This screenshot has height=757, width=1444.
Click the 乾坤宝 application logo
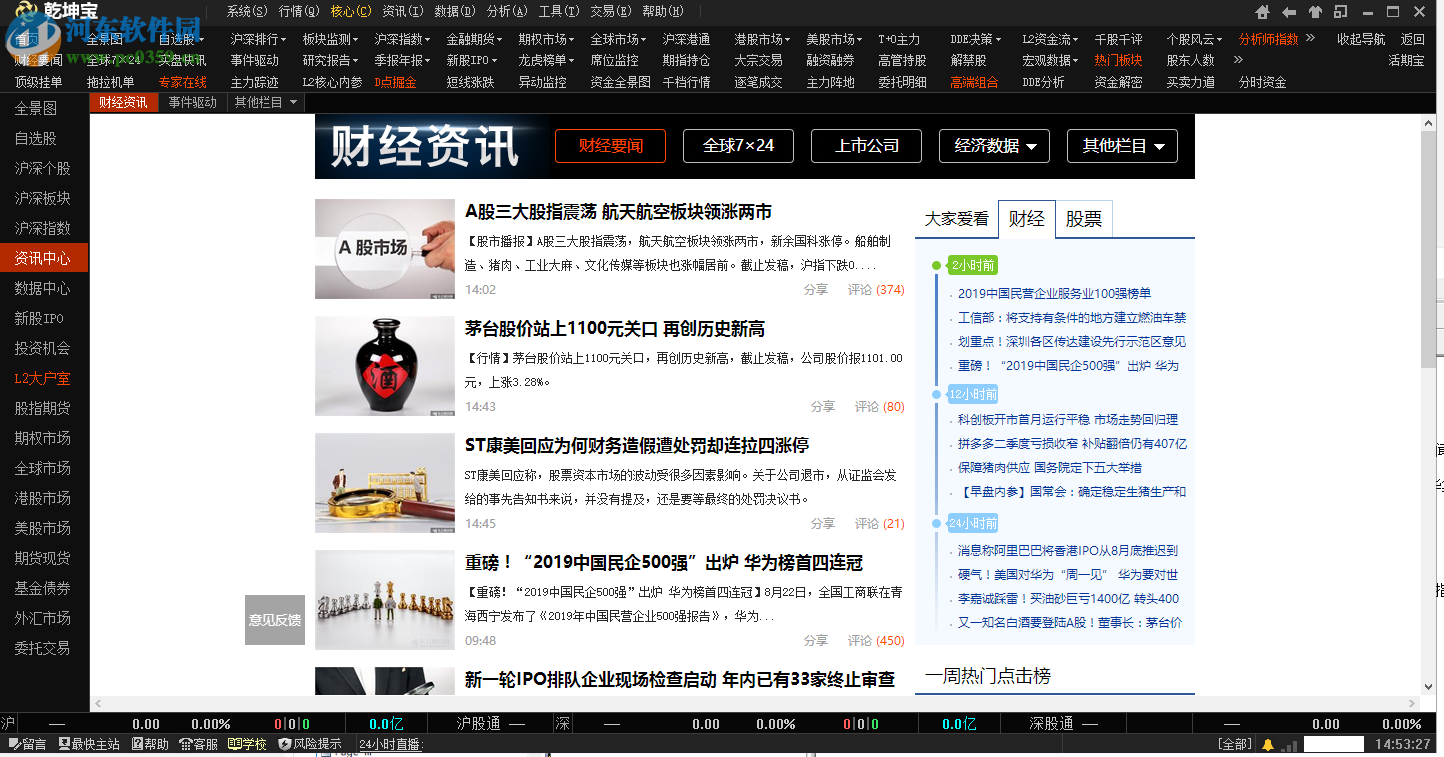[56, 12]
